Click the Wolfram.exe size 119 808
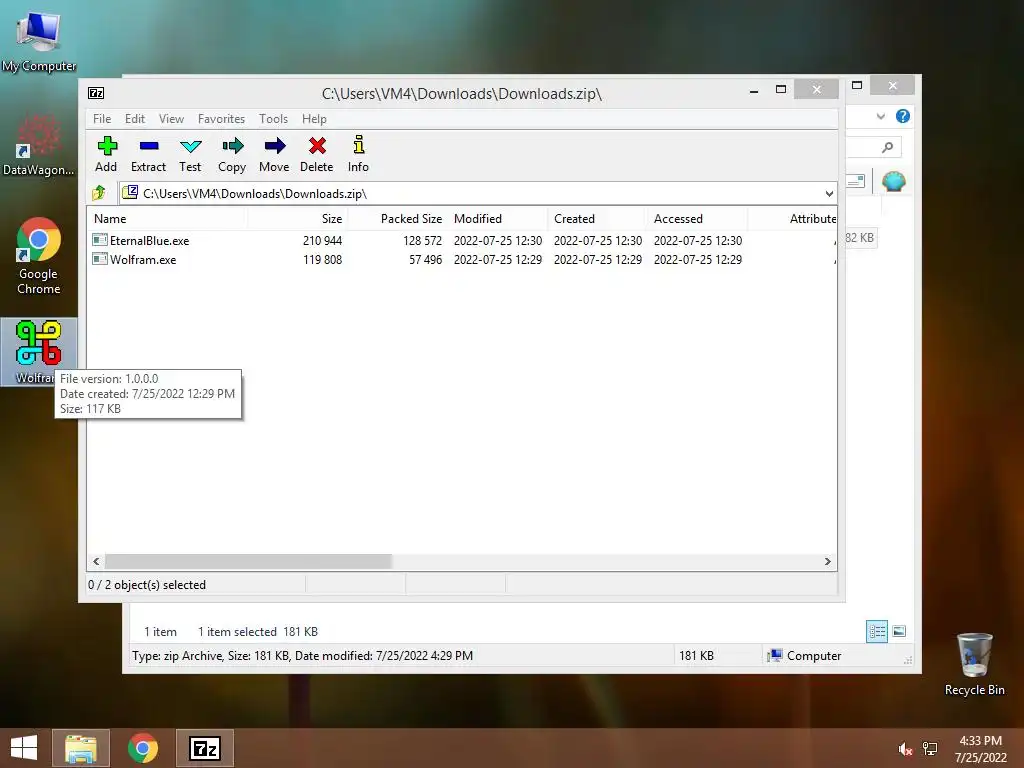The image size is (1024, 768). (322, 259)
